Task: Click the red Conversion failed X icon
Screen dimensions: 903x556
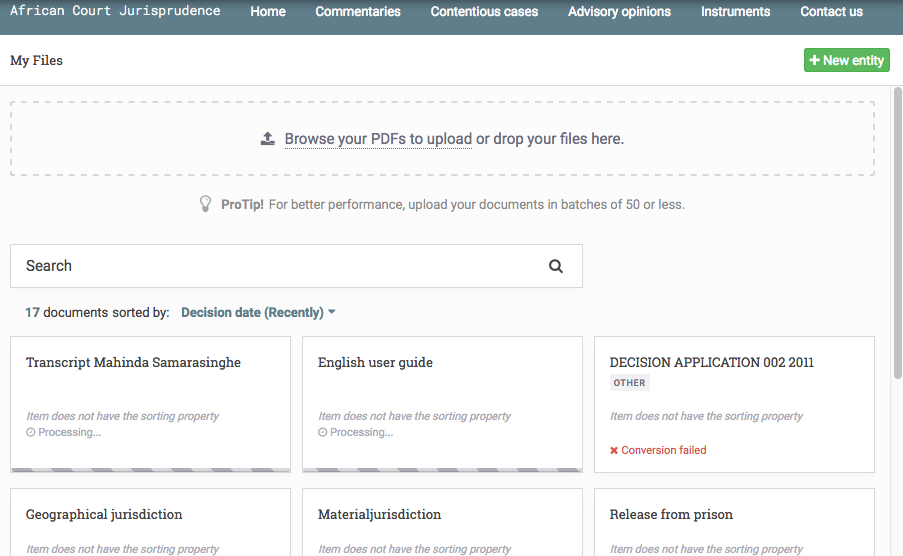Action: click(x=614, y=451)
